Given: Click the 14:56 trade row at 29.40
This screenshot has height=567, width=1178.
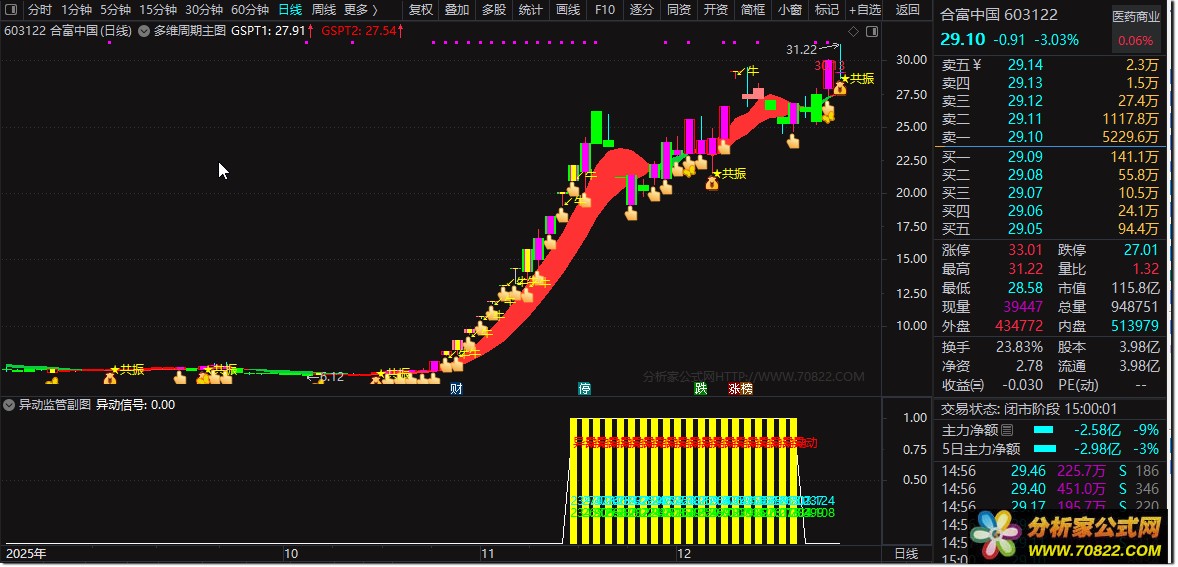Looking at the screenshot, I should click(1050, 489).
